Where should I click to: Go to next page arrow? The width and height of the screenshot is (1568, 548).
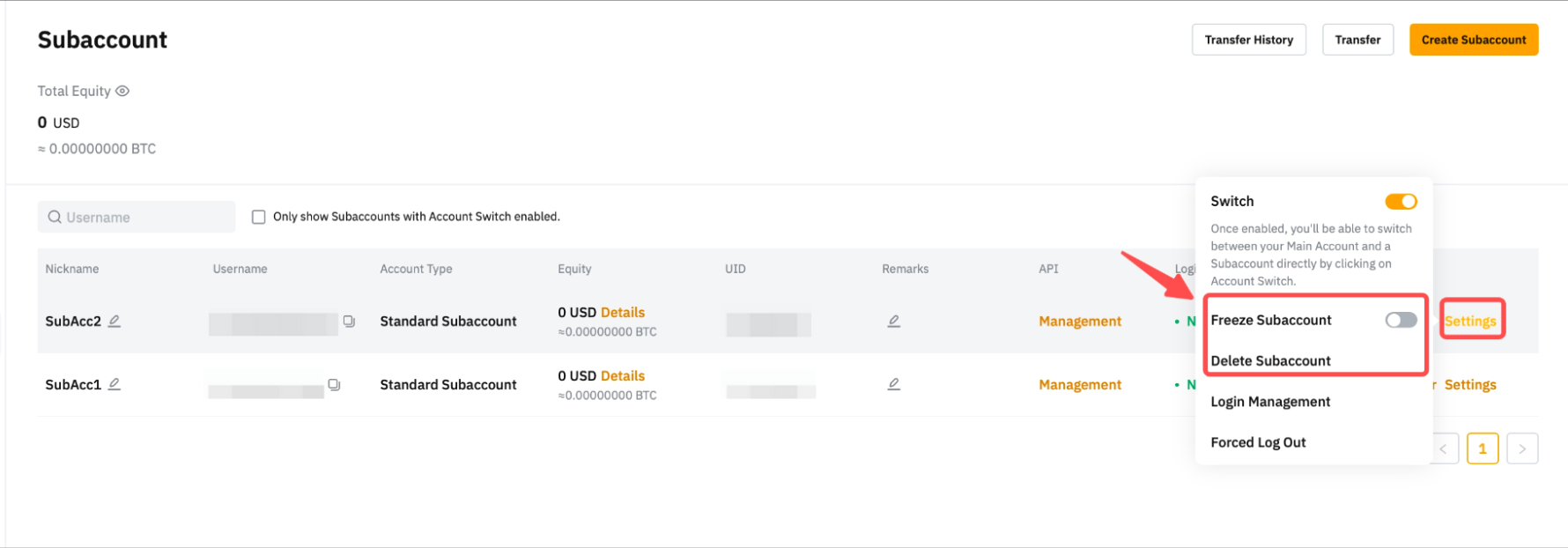[x=1522, y=448]
